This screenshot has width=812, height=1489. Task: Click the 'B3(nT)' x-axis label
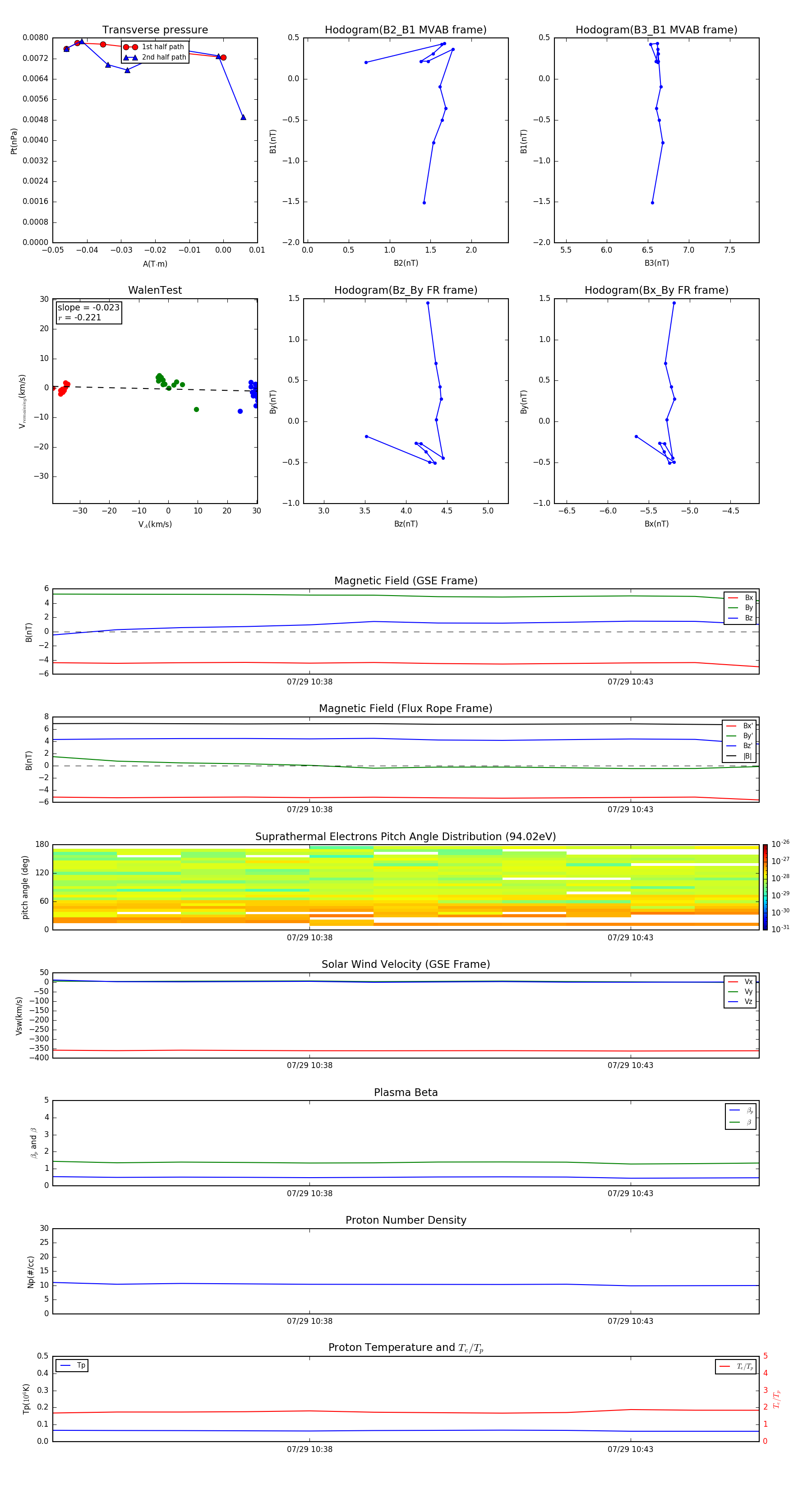pyautogui.click(x=656, y=263)
